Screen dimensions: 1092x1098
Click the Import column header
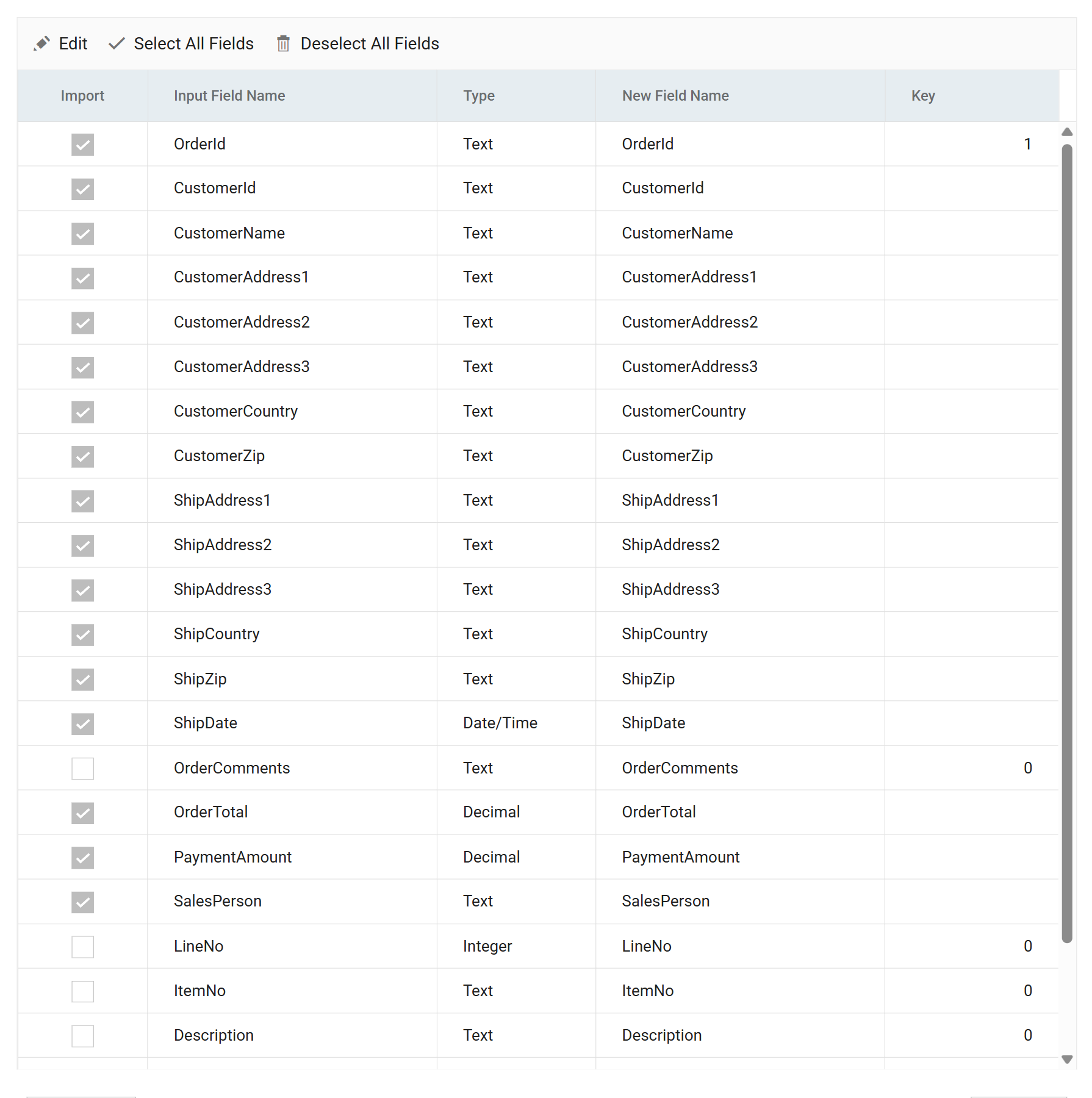[x=82, y=96]
